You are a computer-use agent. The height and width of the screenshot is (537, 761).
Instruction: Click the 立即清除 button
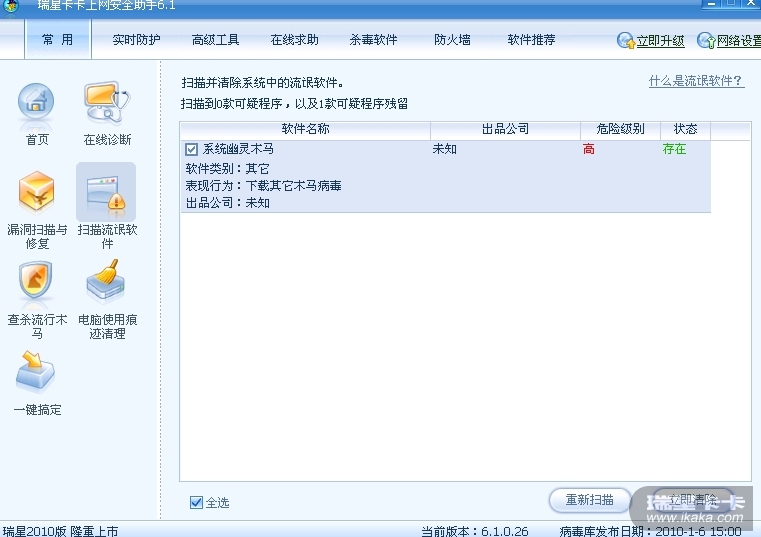tap(693, 500)
